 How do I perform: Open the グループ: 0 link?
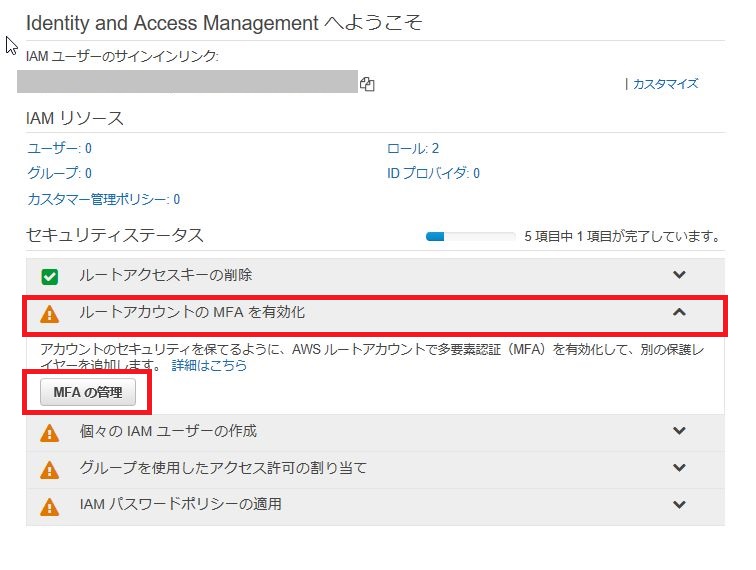click(x=60, y=173)
